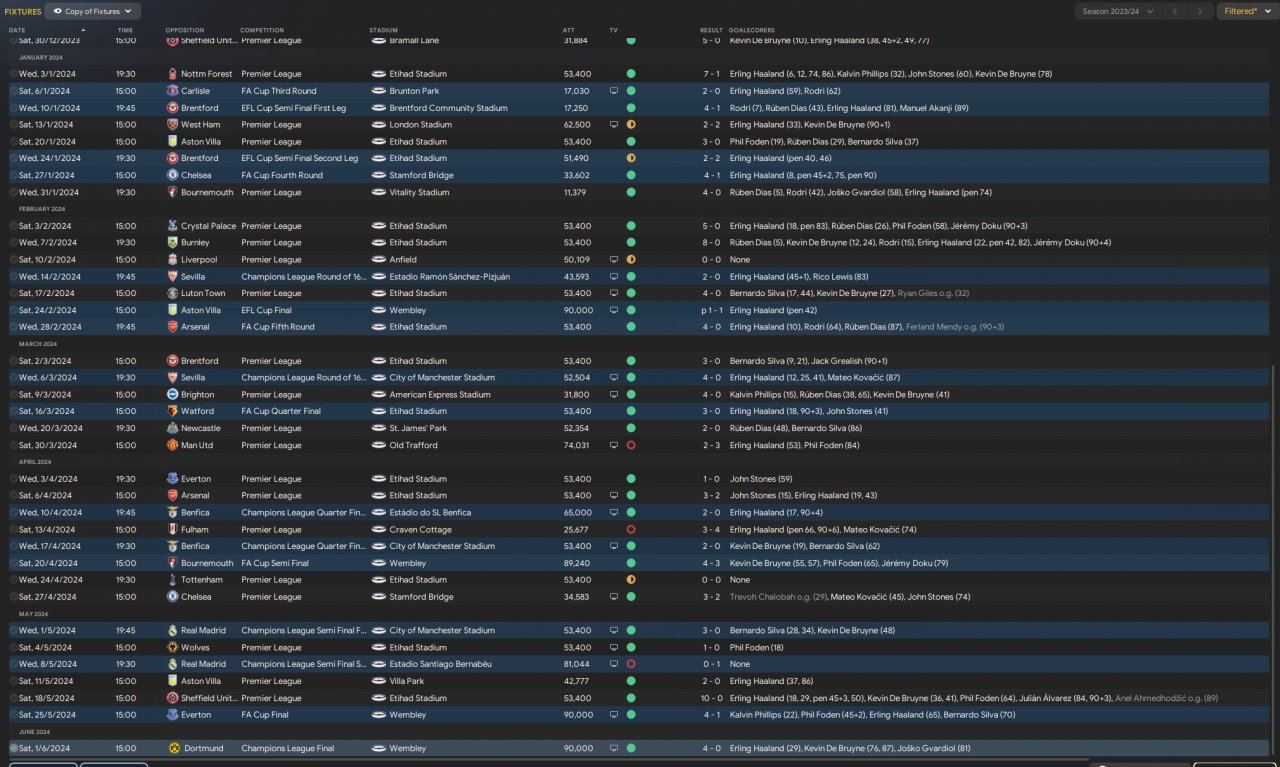Viewport: 1280px width, 767px height.
Task: Sort by the Opposition column header
Action: coord(185,30)
